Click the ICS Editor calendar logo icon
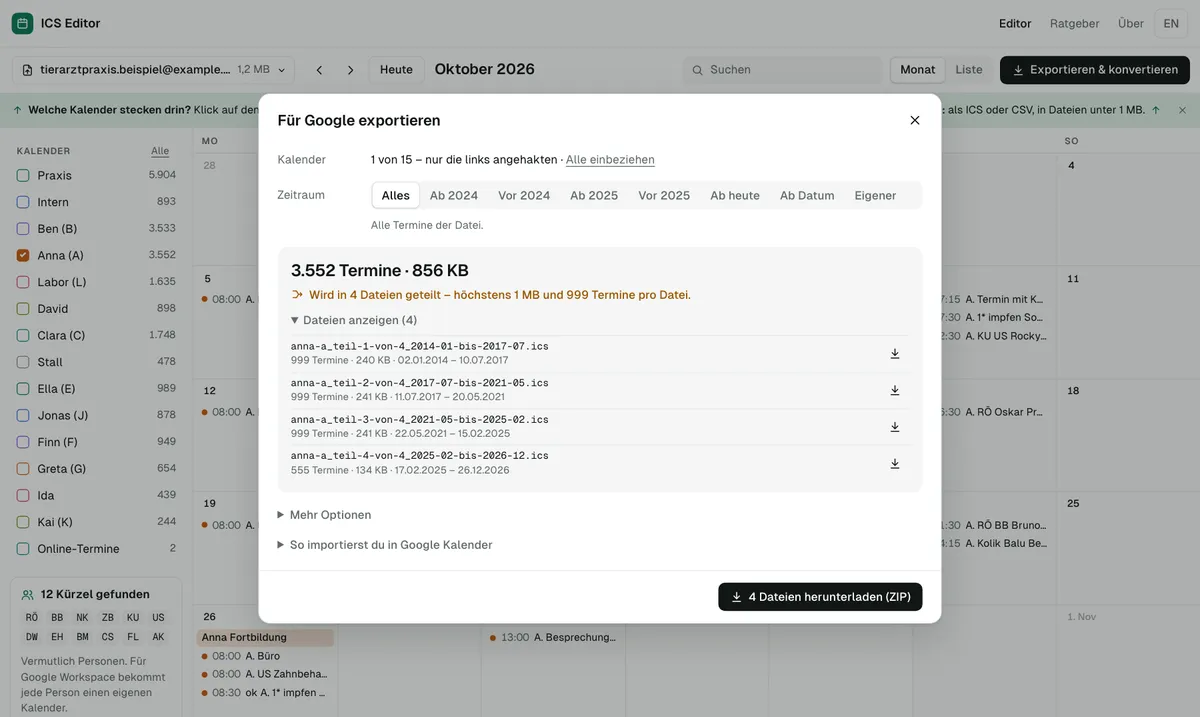This screenshot has height=717, width=1200. [x=22, y=23]
